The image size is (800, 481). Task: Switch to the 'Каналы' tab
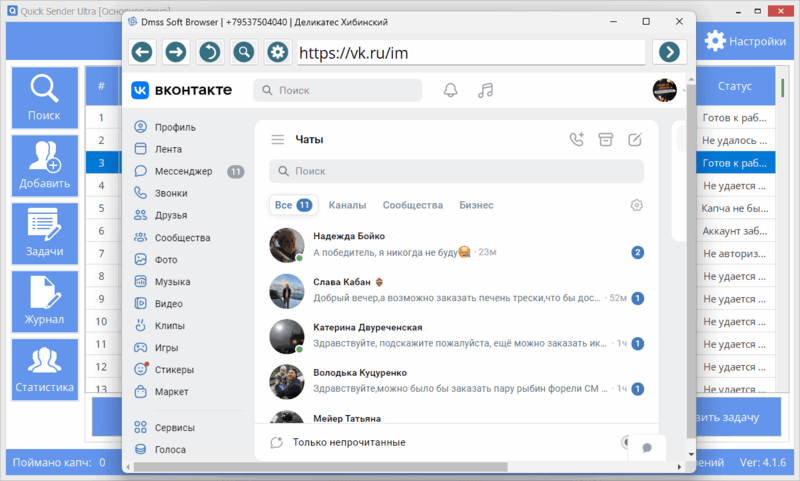click(347, 205)
